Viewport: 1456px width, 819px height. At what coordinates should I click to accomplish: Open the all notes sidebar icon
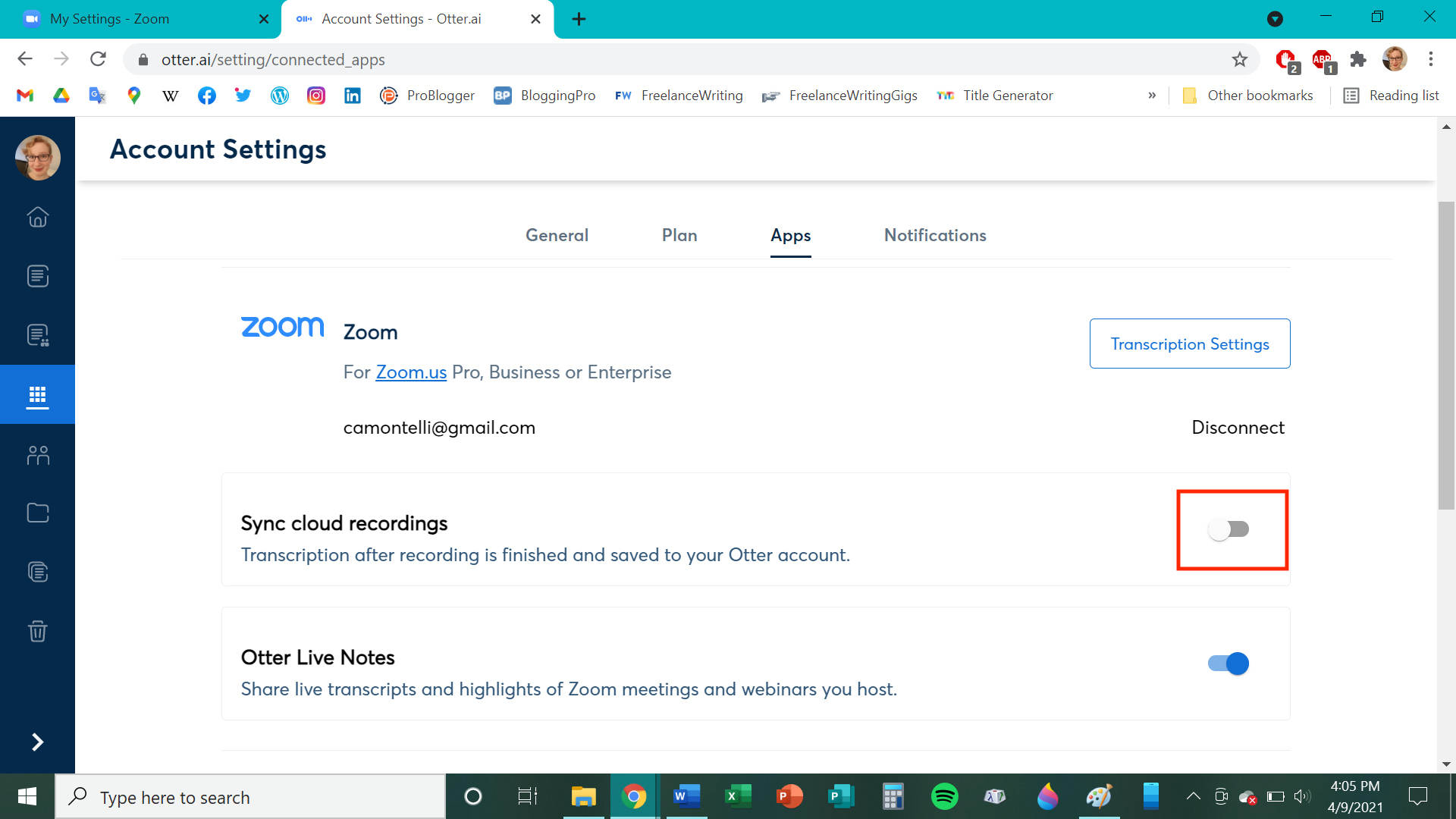pos(38,572)
